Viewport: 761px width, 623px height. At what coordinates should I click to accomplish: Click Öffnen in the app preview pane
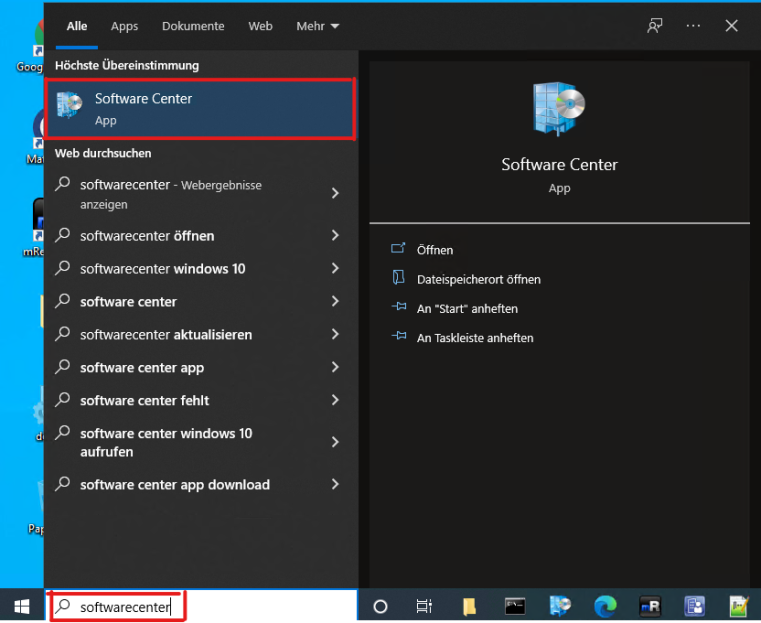434,250
